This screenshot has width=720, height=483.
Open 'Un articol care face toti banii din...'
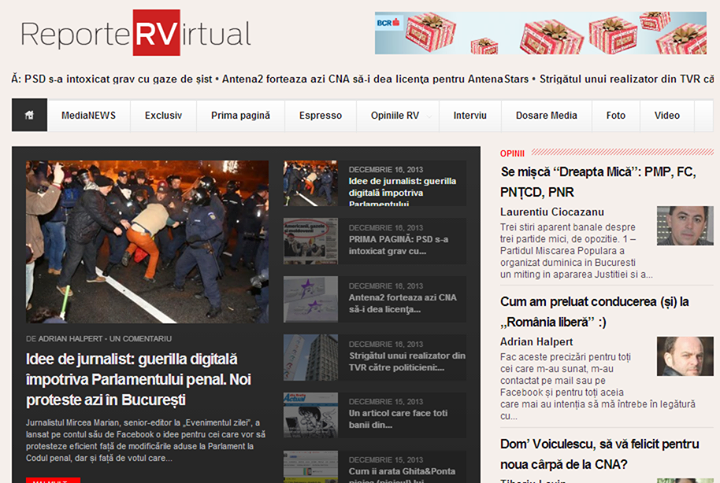point(398,419)
